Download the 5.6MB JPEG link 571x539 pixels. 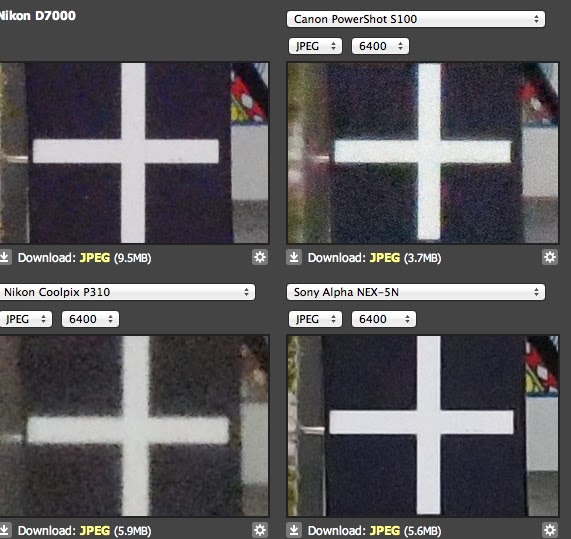385,531
